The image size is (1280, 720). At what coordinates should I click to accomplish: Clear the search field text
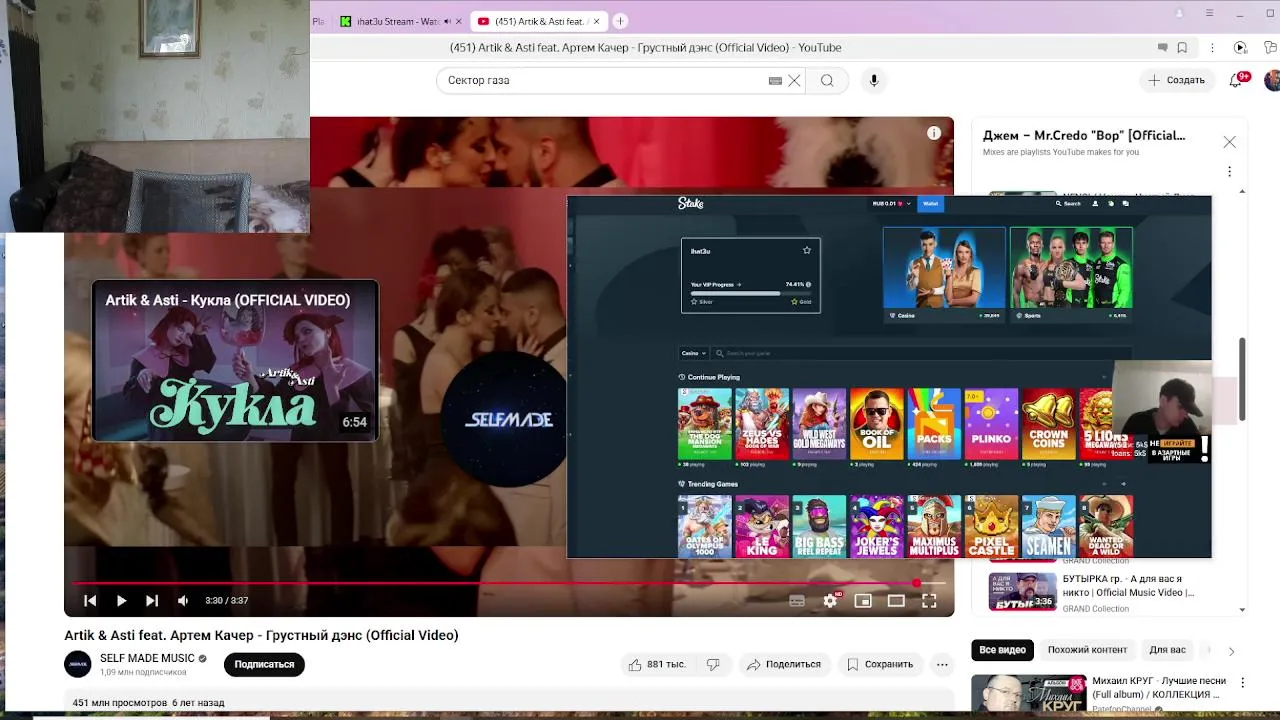(x=794, y=81)
